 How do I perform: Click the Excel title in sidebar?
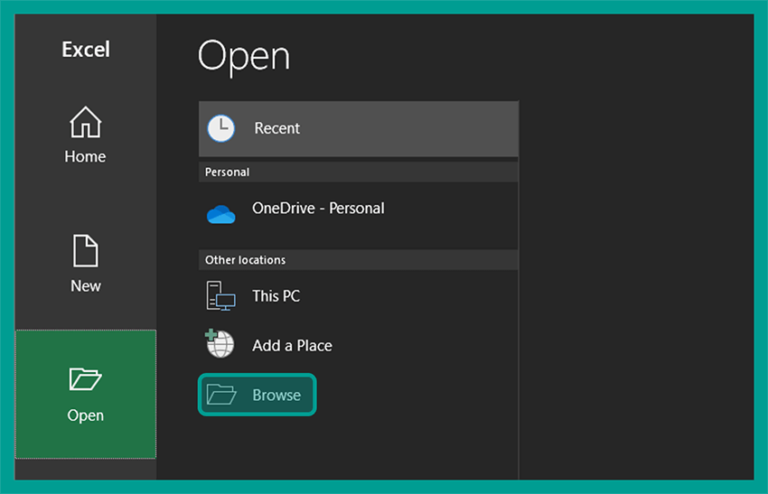pyautogui.click(x=86, y=49)
